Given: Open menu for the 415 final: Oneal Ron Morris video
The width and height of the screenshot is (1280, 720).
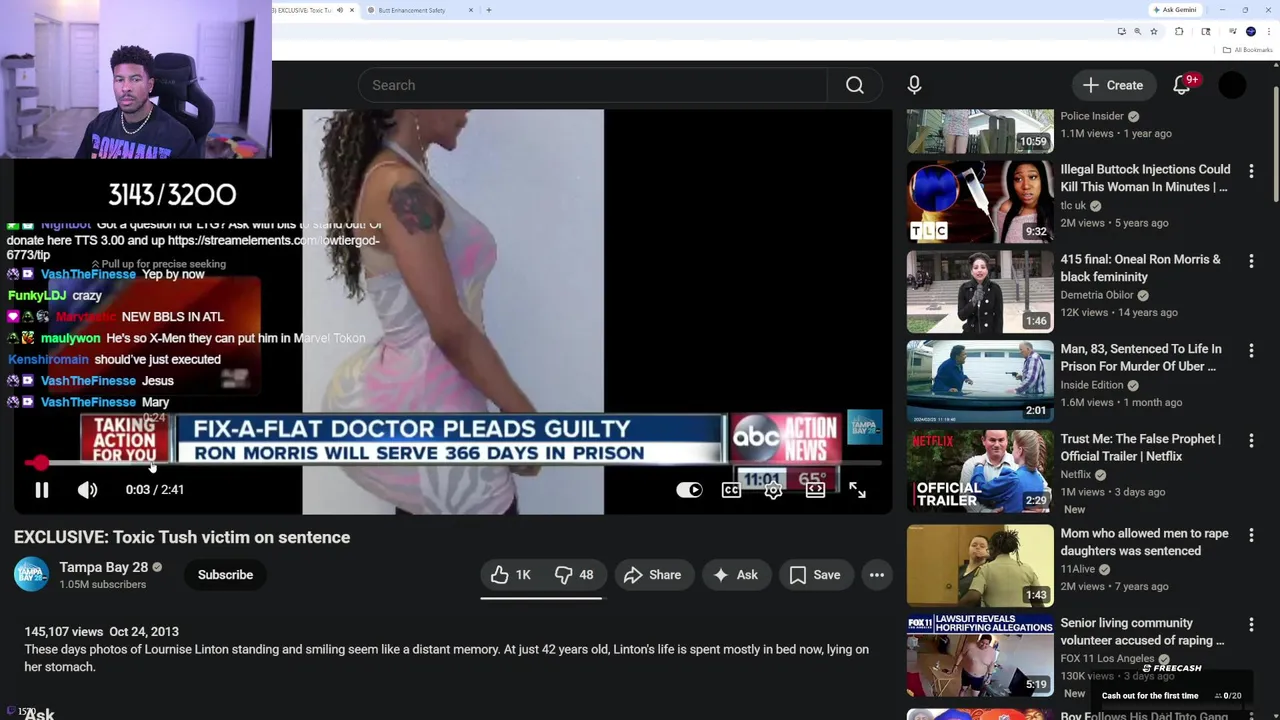Looking at the screenshot, I should (1251, 261).
